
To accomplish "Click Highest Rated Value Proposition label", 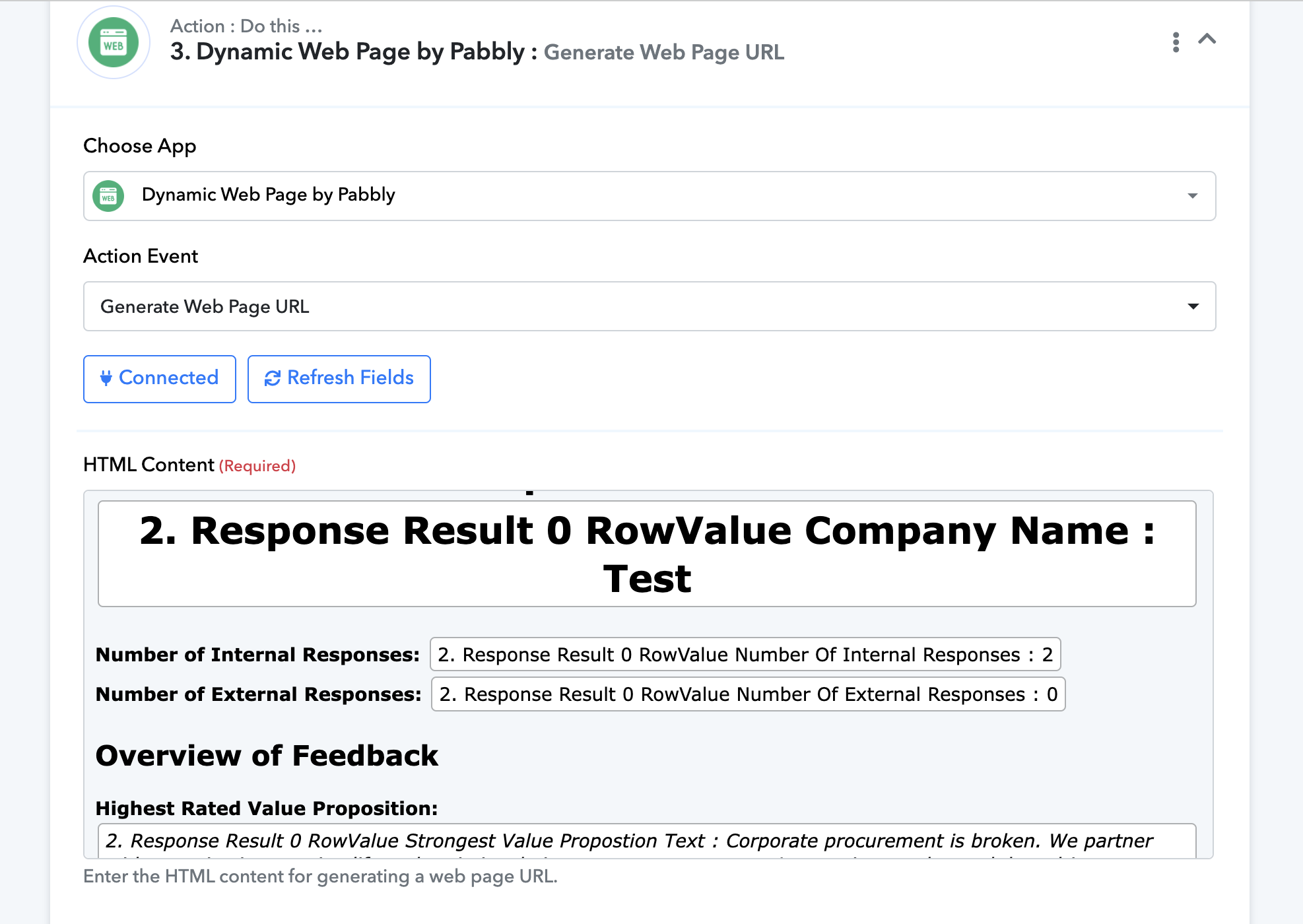I will pyautogui.click(x=267, y=808).
